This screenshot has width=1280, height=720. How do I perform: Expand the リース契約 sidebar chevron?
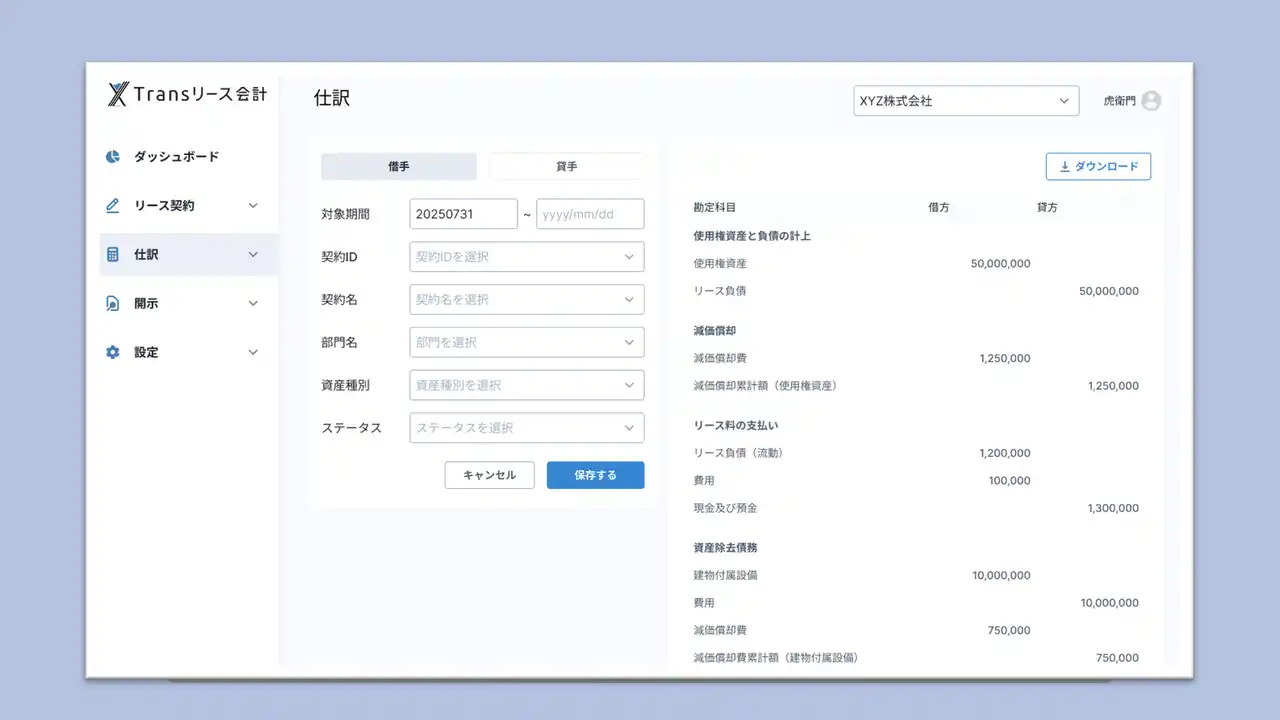pos(253,206)
